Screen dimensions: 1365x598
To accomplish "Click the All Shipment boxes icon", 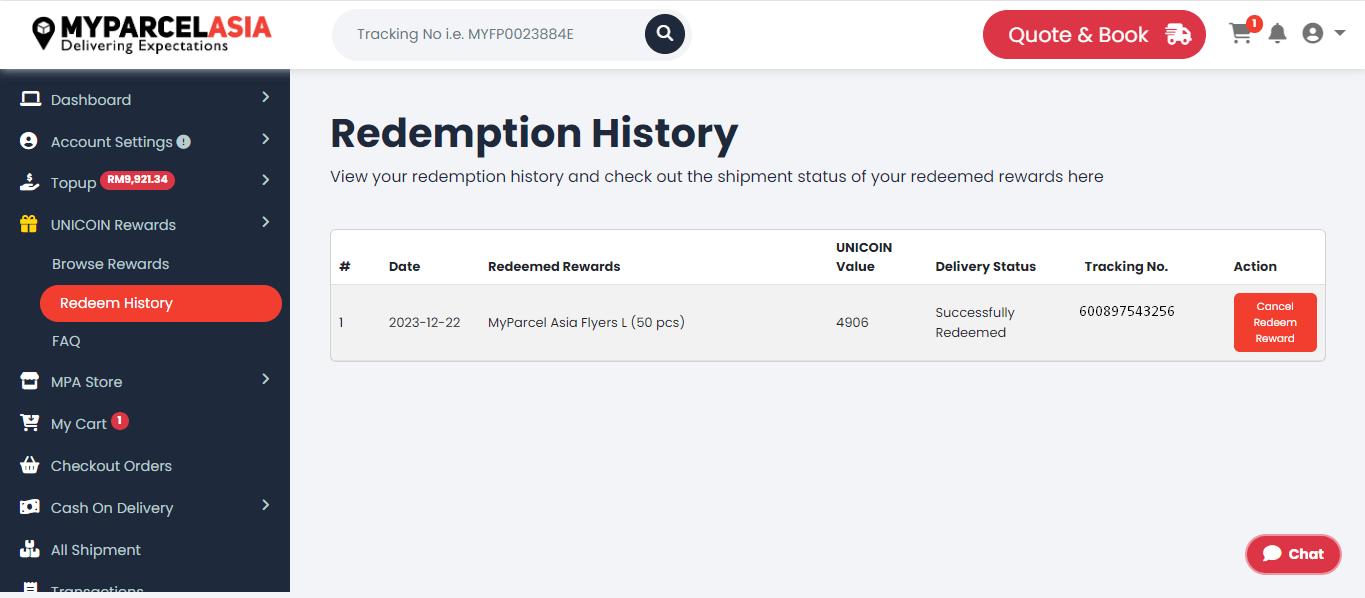I will pos(30,549).
